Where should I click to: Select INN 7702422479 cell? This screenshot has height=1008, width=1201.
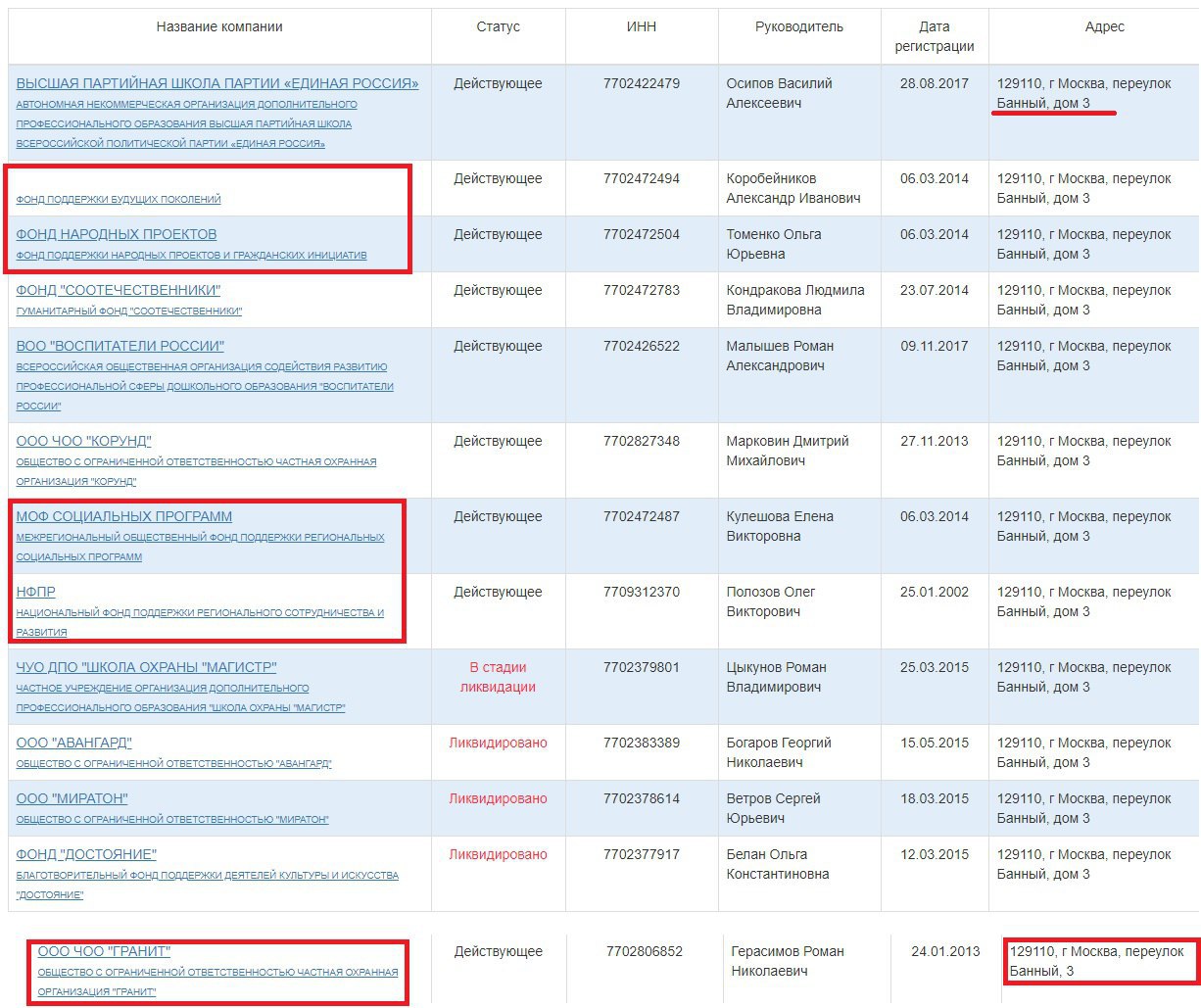pos(642,83)
